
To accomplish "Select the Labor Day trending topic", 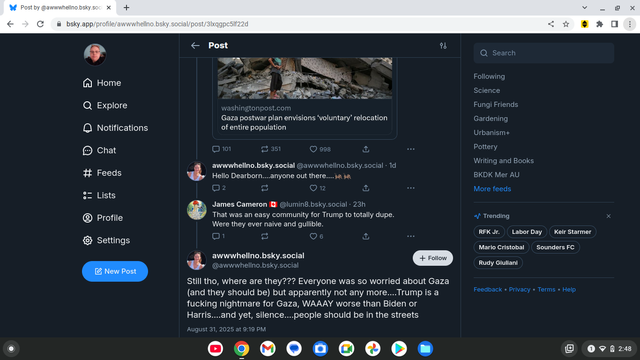I will (x=527, y=232).
